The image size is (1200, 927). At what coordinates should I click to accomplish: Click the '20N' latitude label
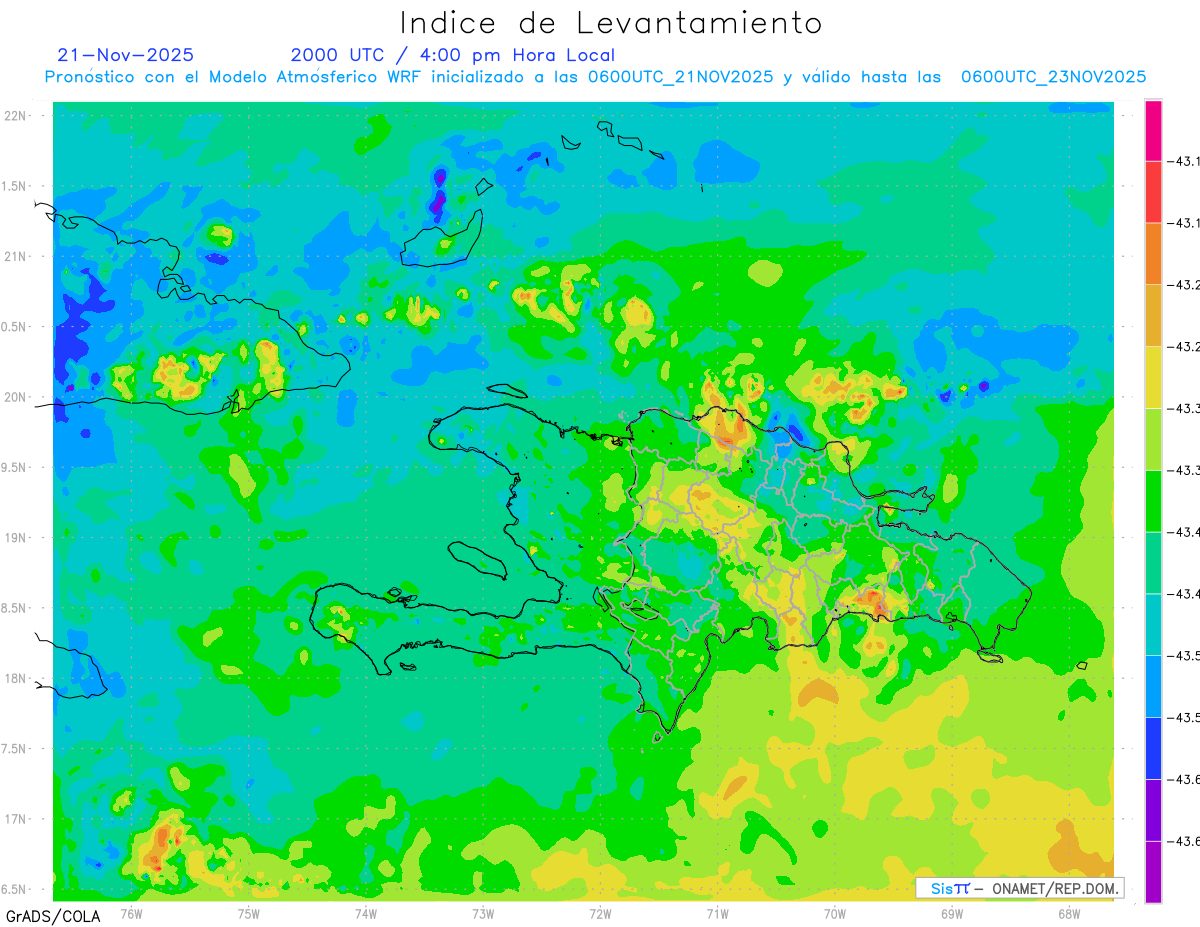tap(16, 397)
